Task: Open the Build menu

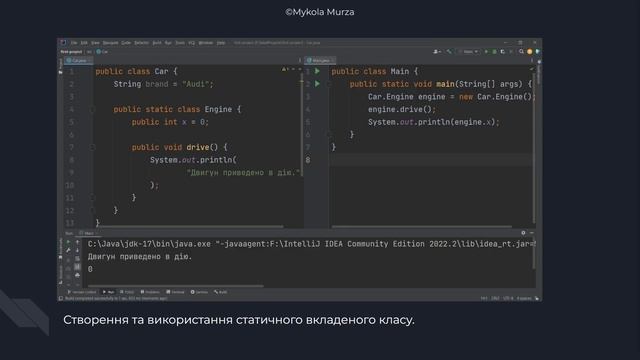Action: coord(157,42)
